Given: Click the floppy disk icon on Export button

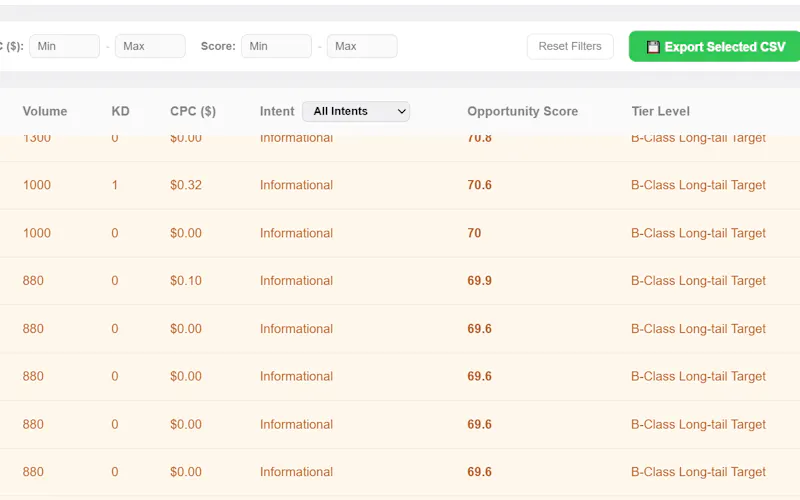Looking at the screenshot, I should pos(653,47).
